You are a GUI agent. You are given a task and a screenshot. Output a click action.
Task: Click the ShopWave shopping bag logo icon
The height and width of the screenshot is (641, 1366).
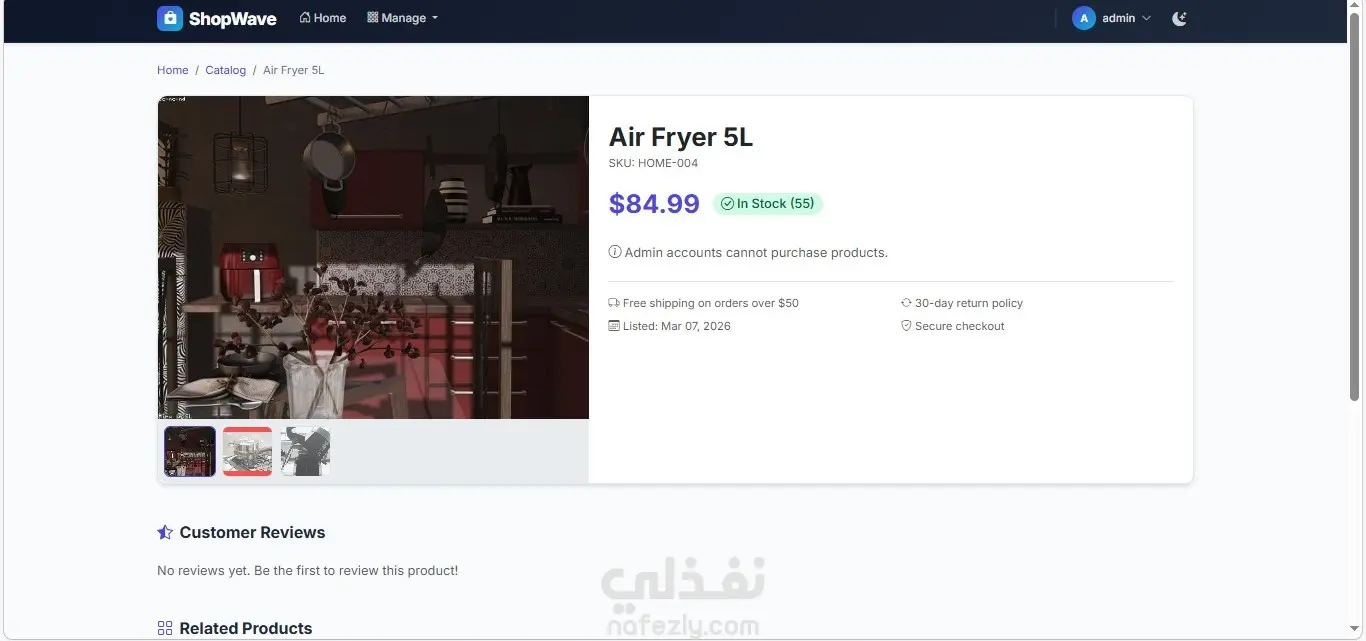[x=170, y=18]
